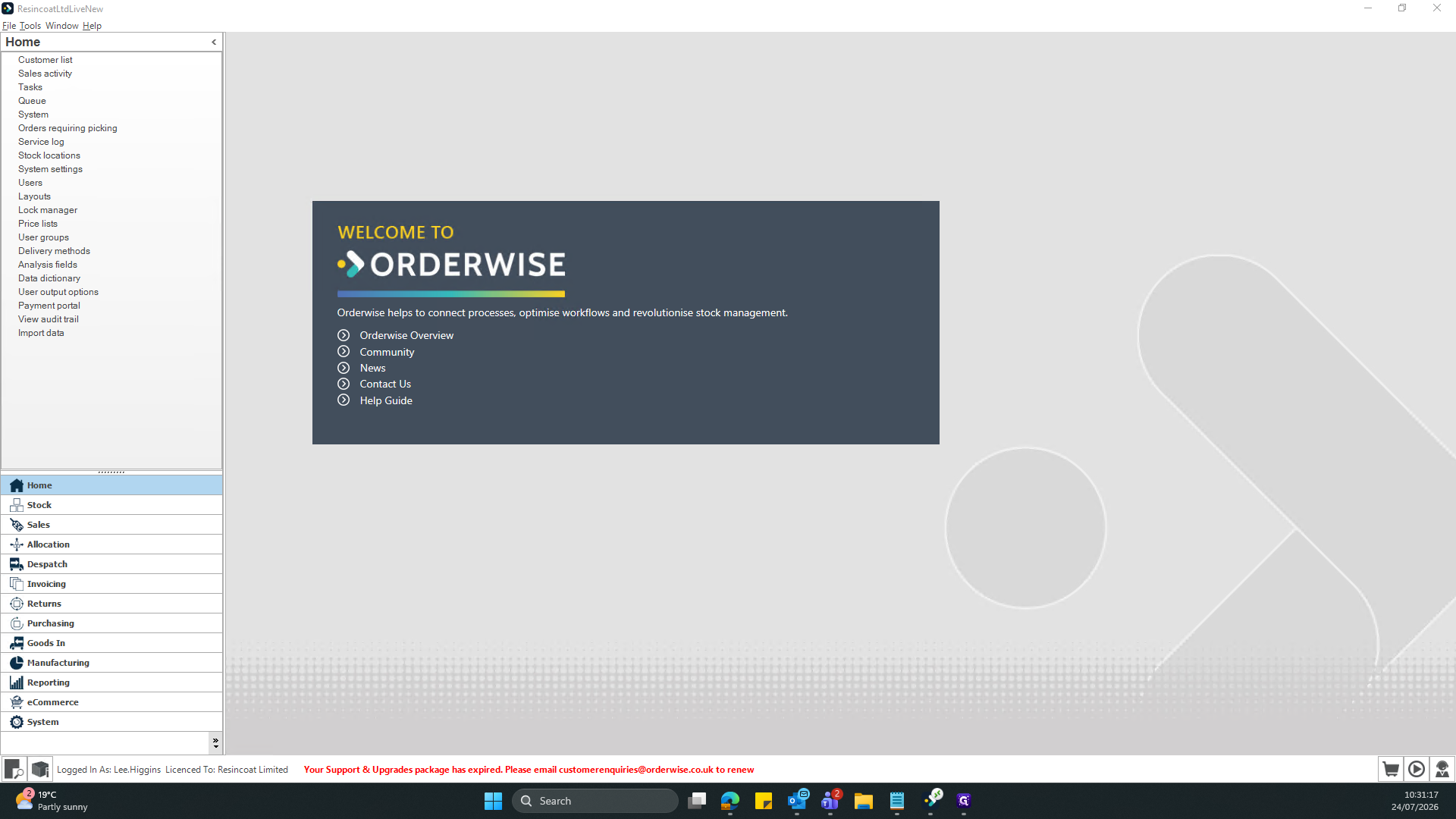Image resolution: width=1456 pixels, height=819 pixels.
Task: Open Payment portal
Action: tap(49, 306)
